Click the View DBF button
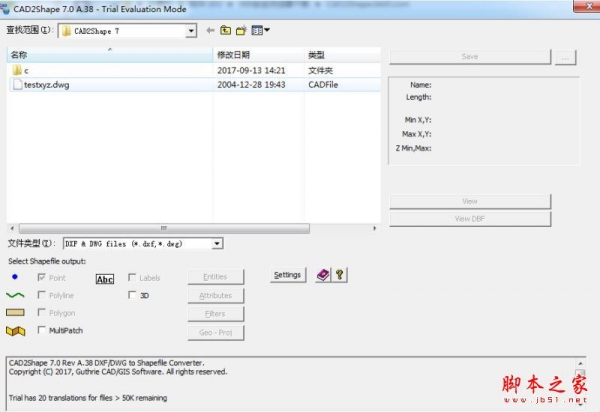The width and height of the screenshot is (600, 412). (x=470, y=219)
